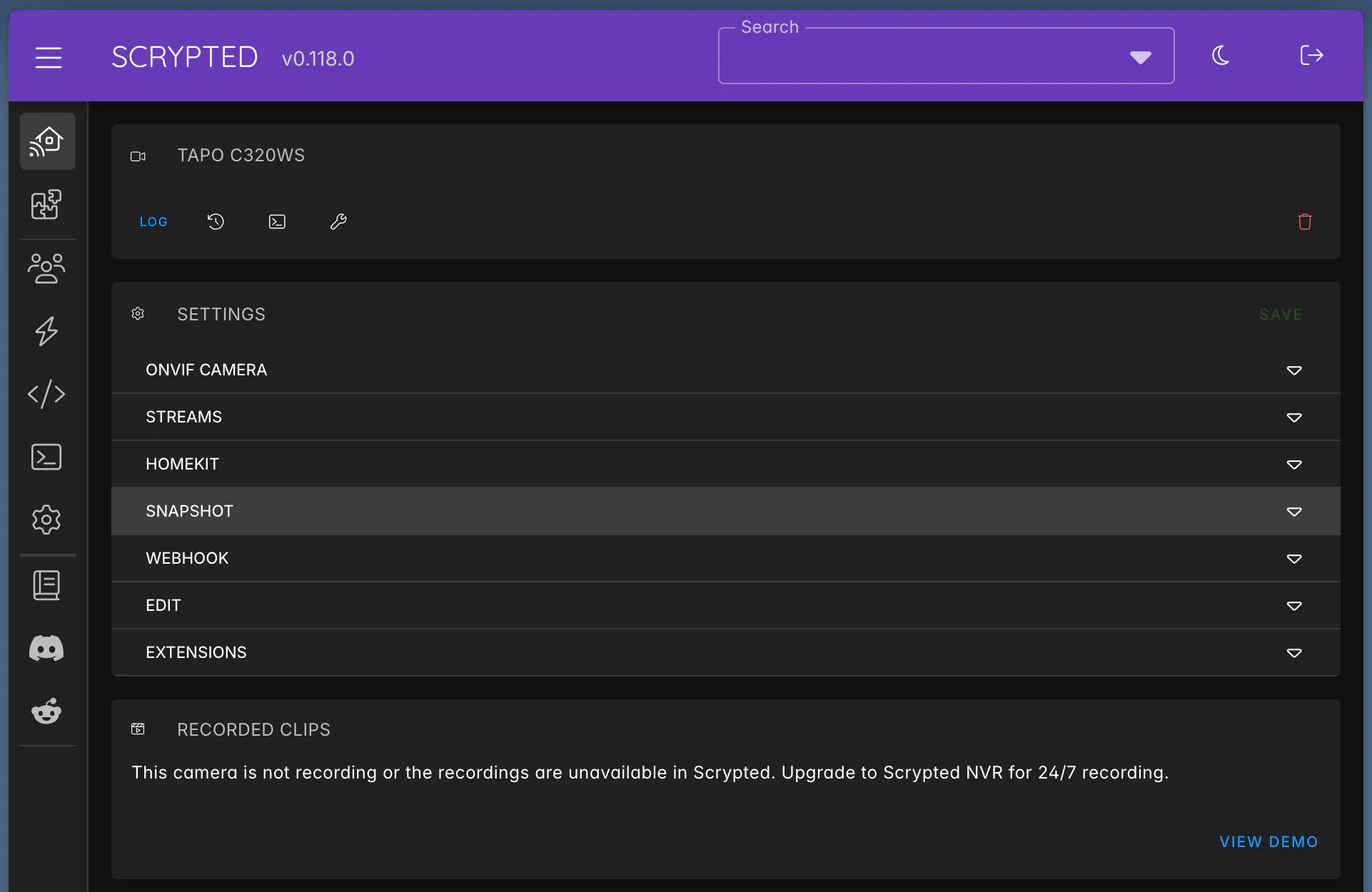Screen dimensions: 1372x892
Task: Click the Recorded Clips header icon
Action: click(x=138, y=729)
